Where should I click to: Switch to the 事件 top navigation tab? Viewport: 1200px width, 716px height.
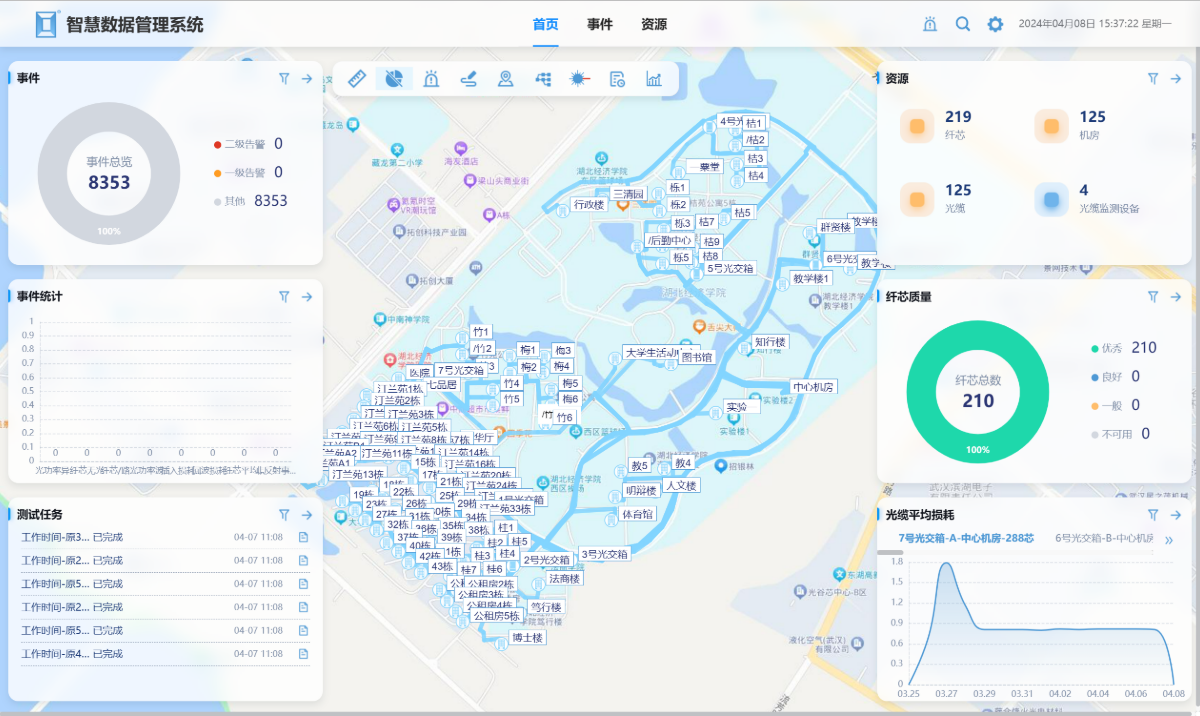click(600, 24)
